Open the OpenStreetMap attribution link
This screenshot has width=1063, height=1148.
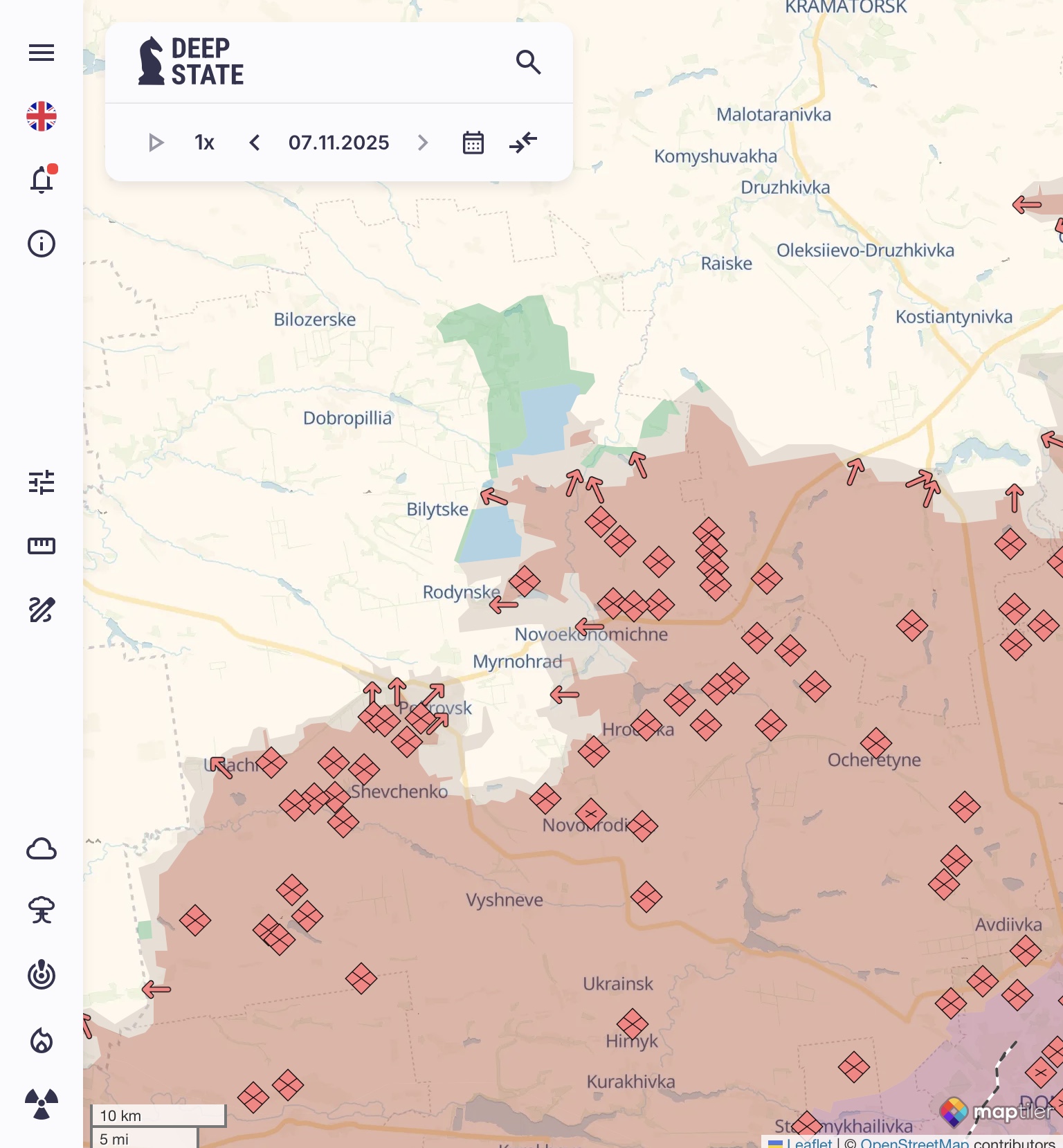click(914, 1142)
